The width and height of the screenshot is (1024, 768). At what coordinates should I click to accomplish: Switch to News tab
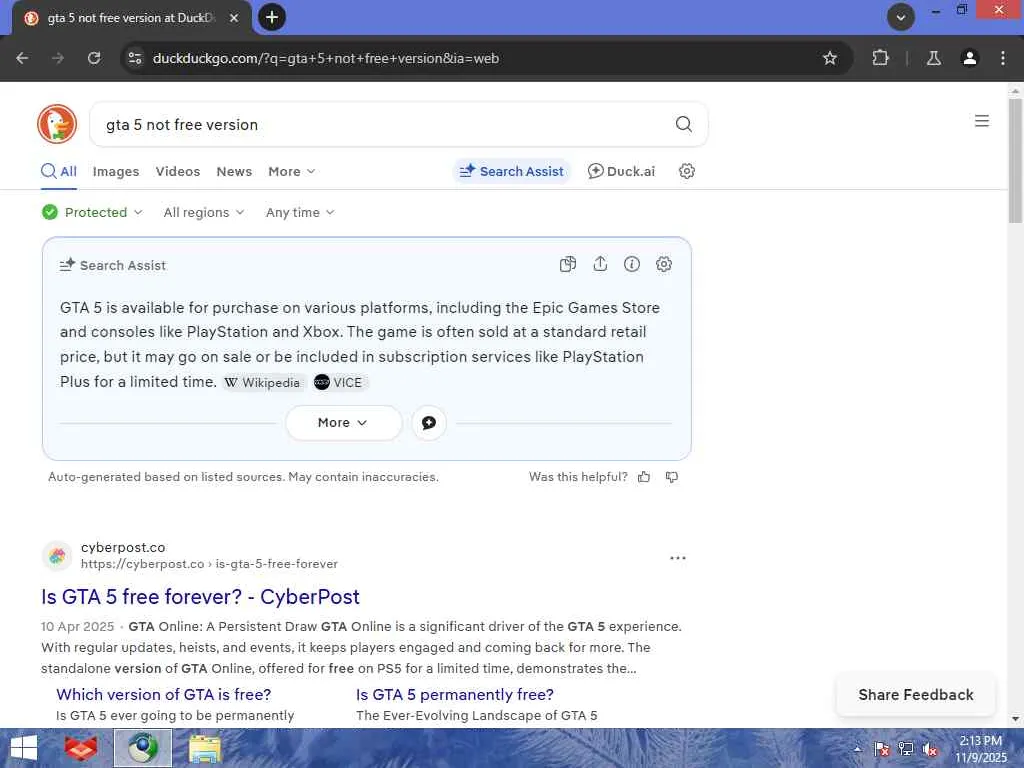coord(234,171)
